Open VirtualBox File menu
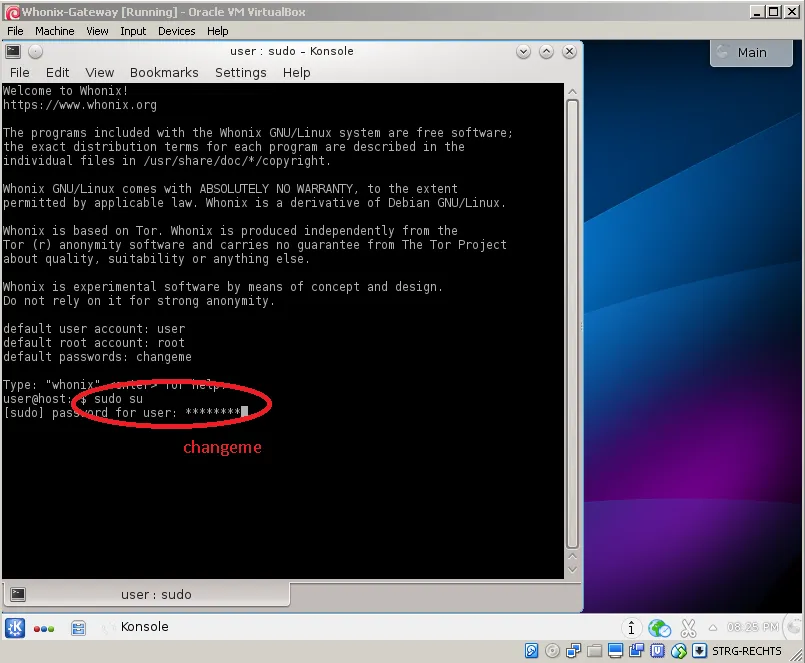Screen dimensions: 805x663 point(15,31)
